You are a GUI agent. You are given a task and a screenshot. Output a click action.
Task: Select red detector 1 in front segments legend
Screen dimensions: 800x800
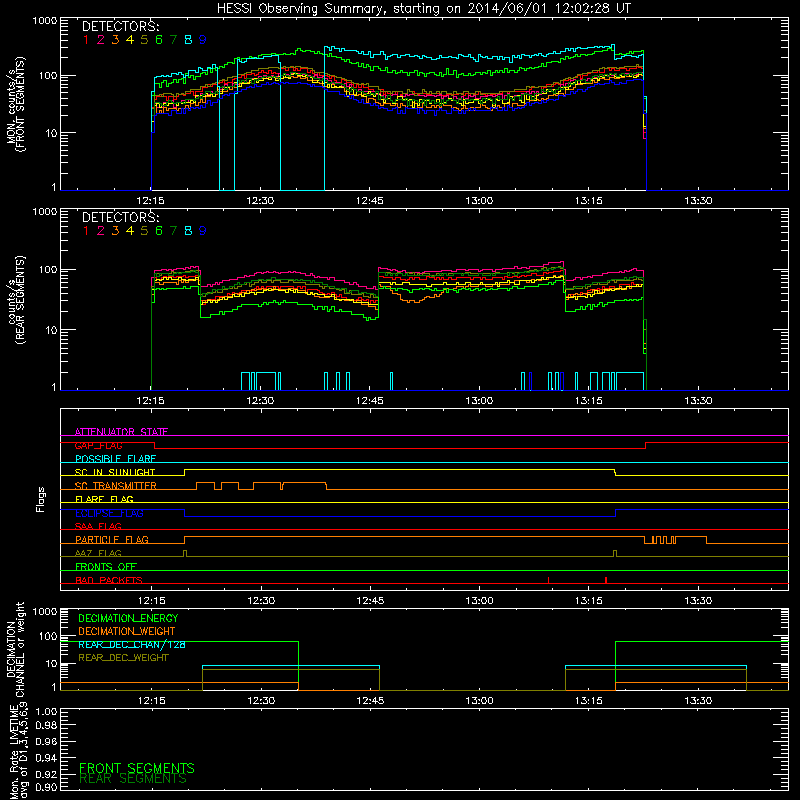[x=86, y=39]
